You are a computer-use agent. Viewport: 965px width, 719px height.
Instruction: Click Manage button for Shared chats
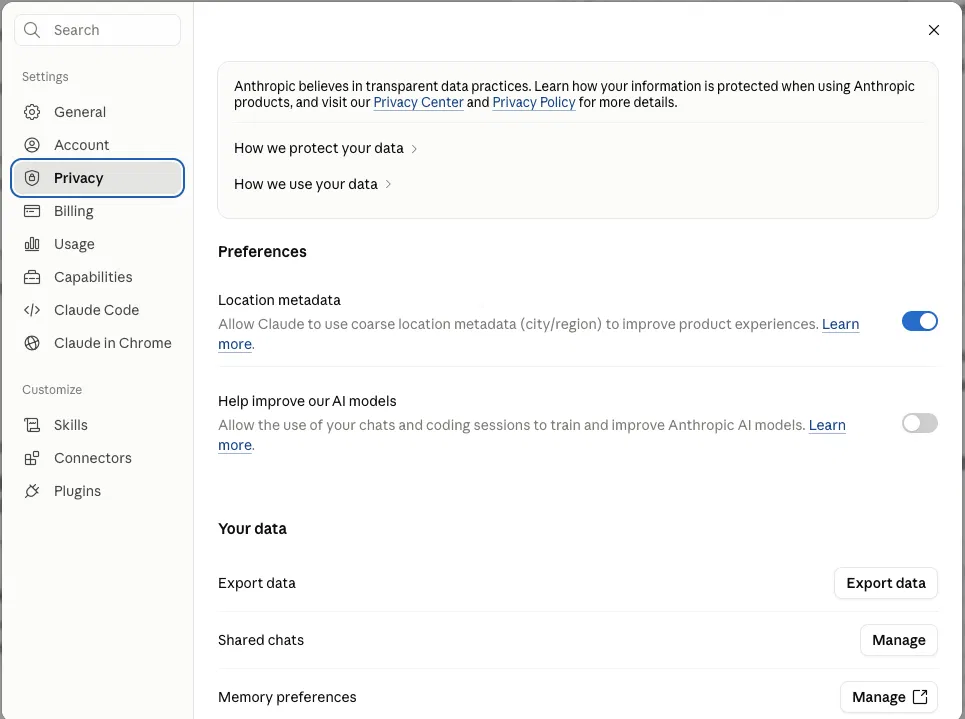point(899,640)
